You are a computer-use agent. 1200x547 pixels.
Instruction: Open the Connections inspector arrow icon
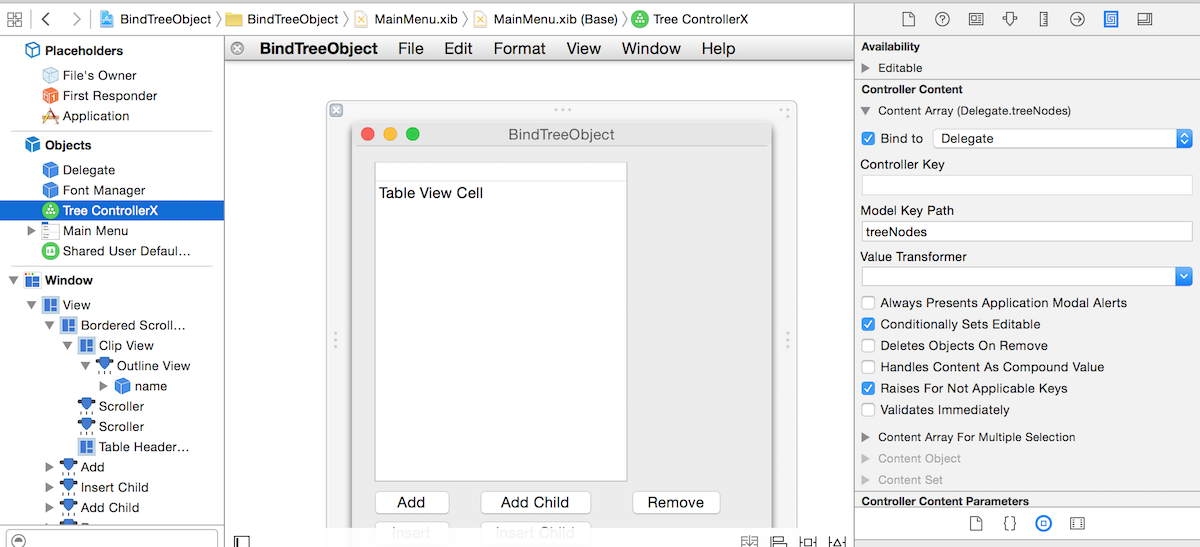1077,19
